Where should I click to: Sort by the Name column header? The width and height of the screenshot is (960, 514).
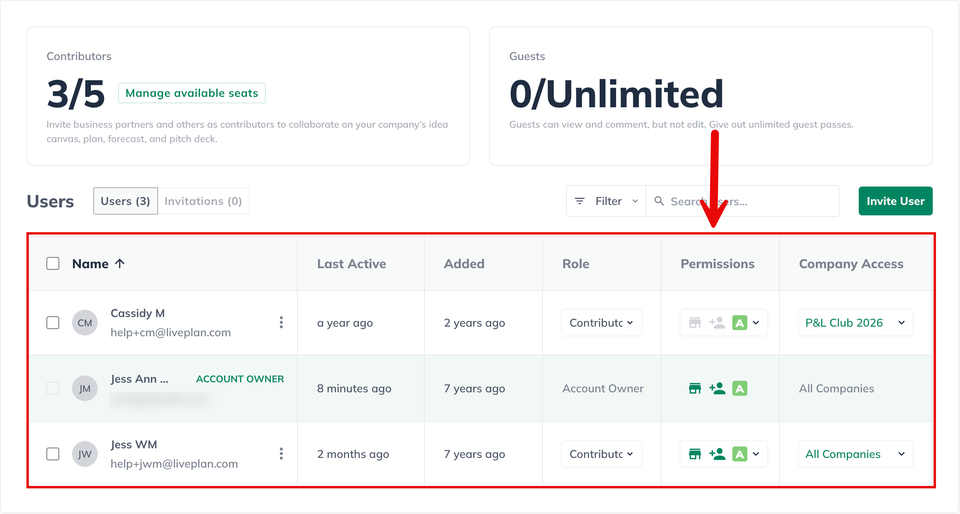90,264
